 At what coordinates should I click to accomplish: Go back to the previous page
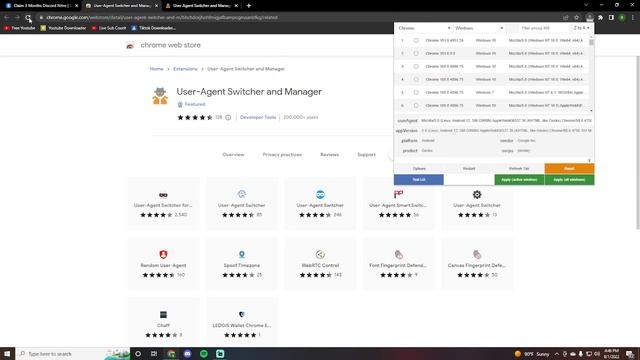click(7, 18)
